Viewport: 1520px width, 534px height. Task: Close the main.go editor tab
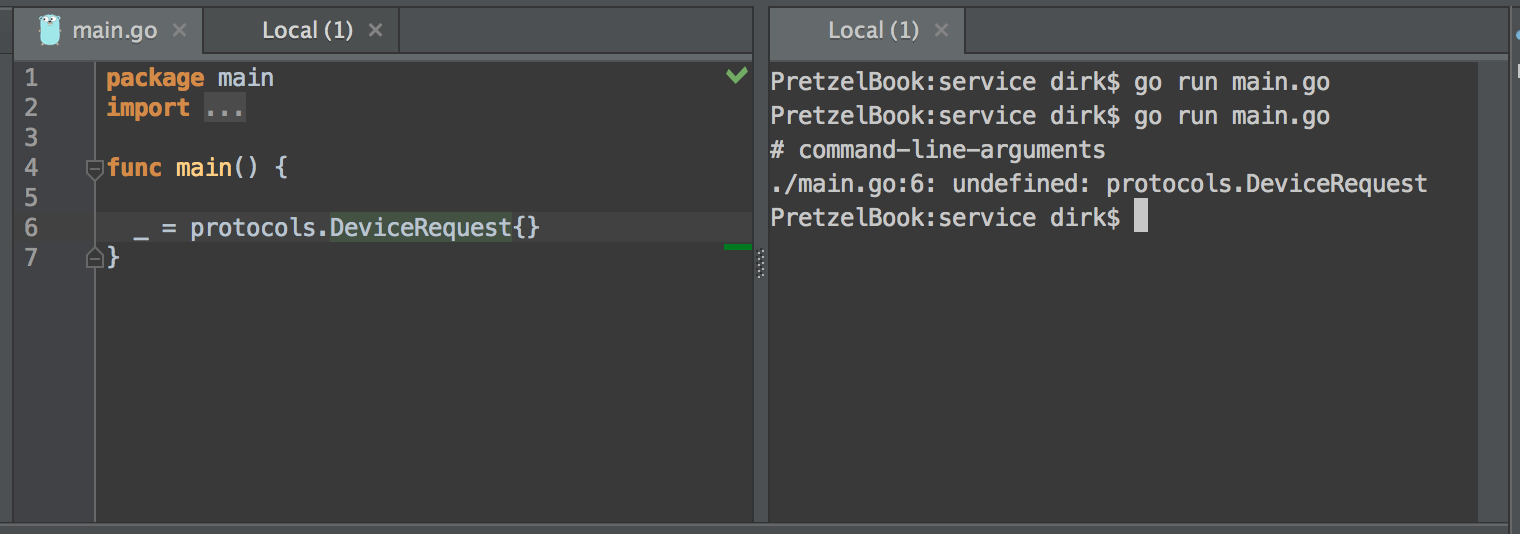coord(179,30)
